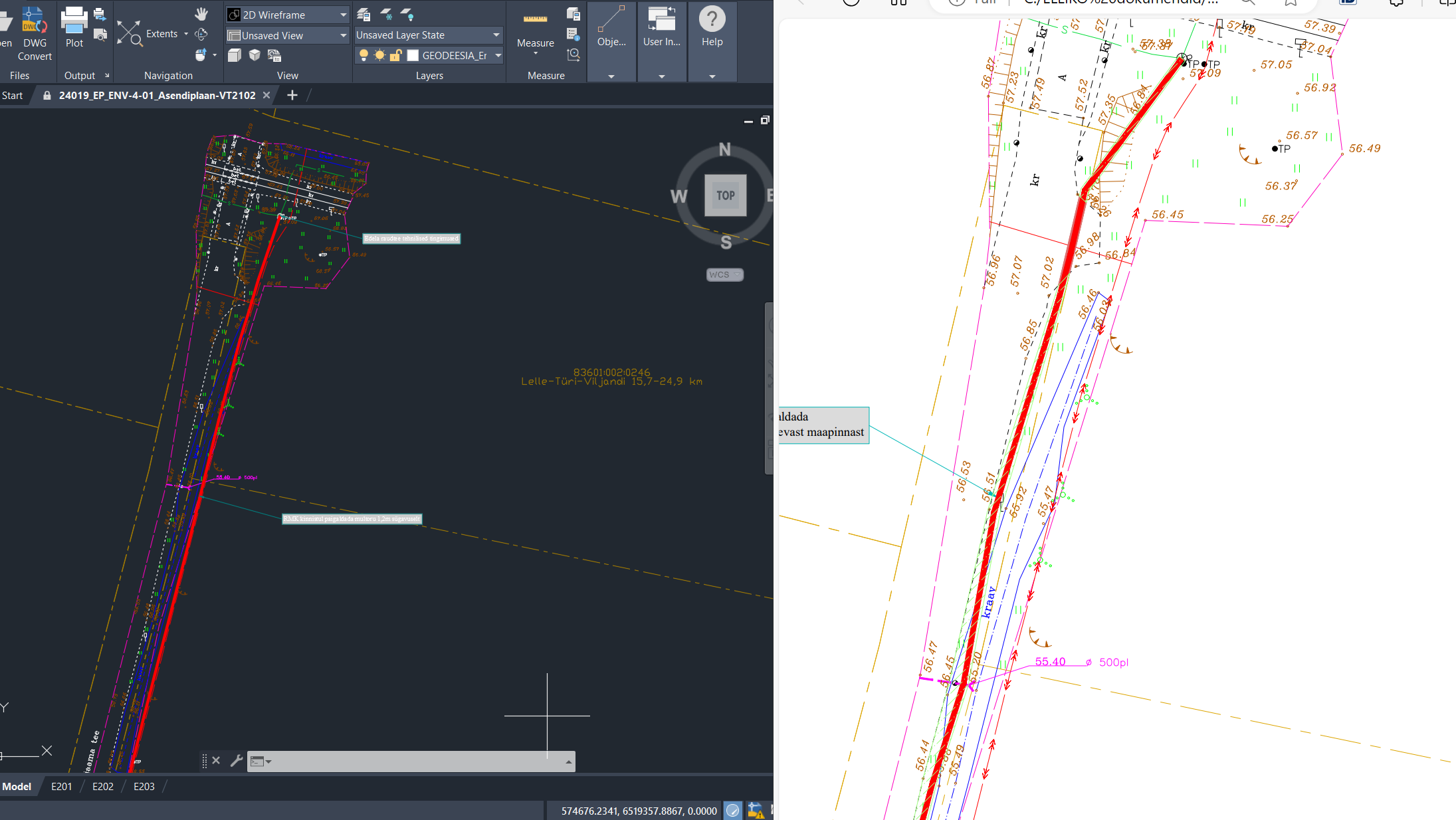Image resolution: width=1456 pixels, height=820 pixels.
Task: Click the mouse navigation icon
Action: tap(201, 54)
